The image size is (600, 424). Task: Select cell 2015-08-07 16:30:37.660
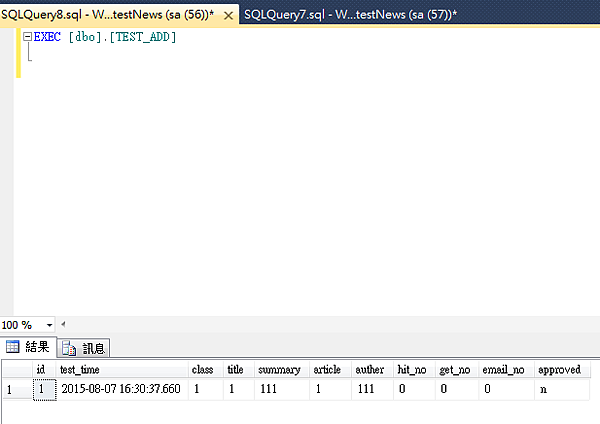[x=122, y=390]
